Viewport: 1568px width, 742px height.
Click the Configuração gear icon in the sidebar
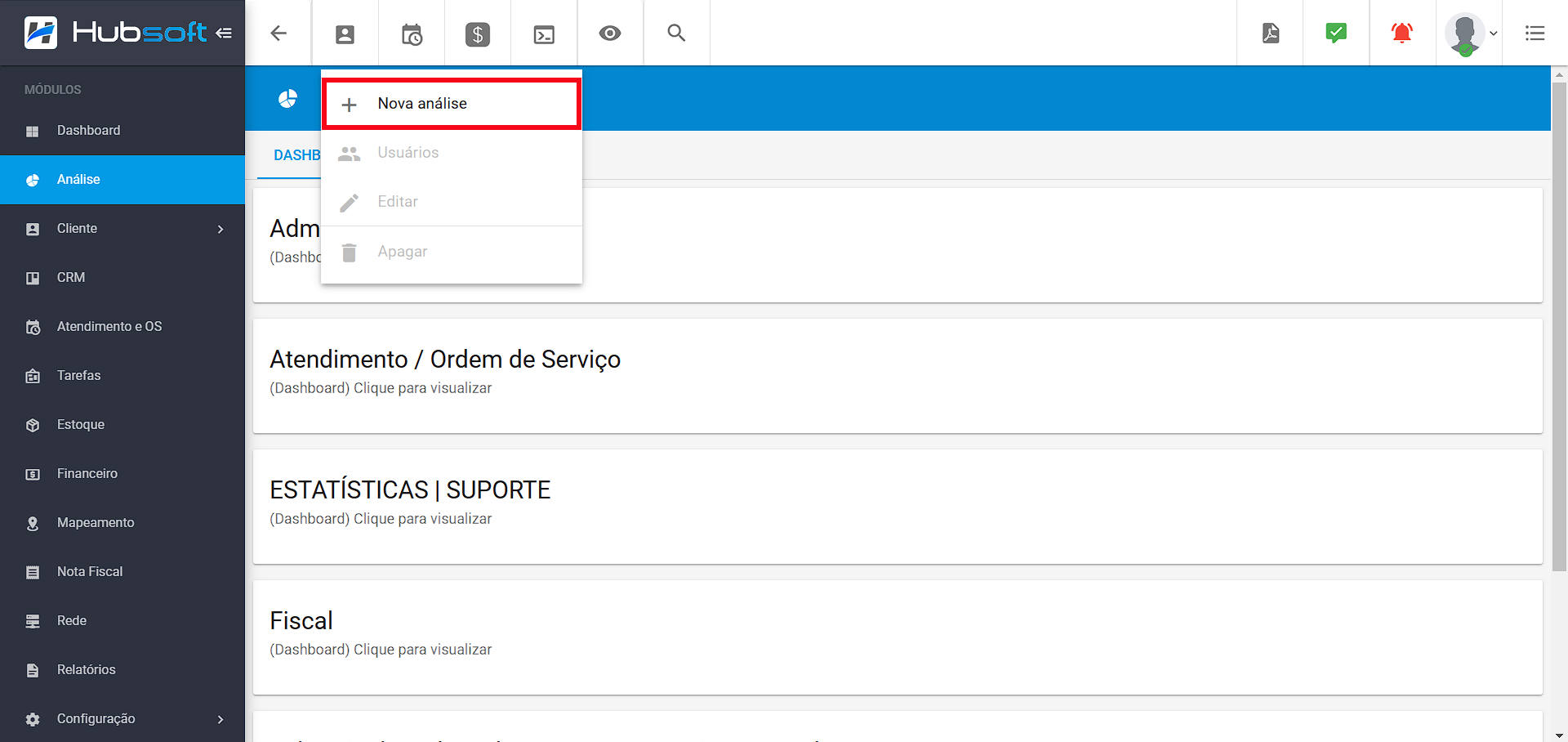click(x=33, y=720)
